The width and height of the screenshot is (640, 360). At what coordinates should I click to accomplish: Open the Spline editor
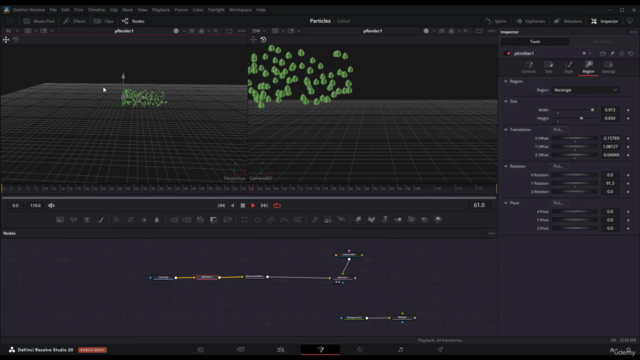click(x=496, y=21)
